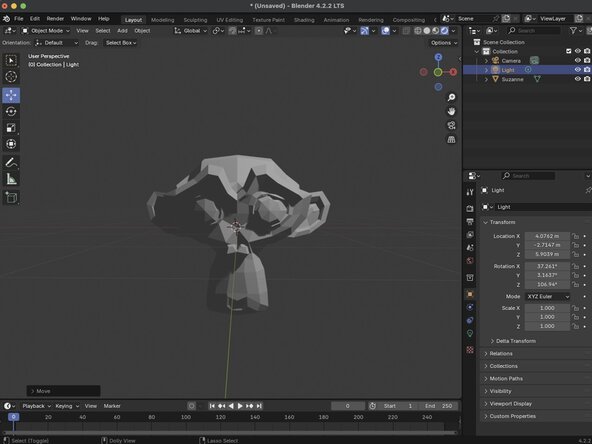Viewport: 592px width, 444px height.
Task: Disable Camera in renders
Action: [x=587, y=60]
